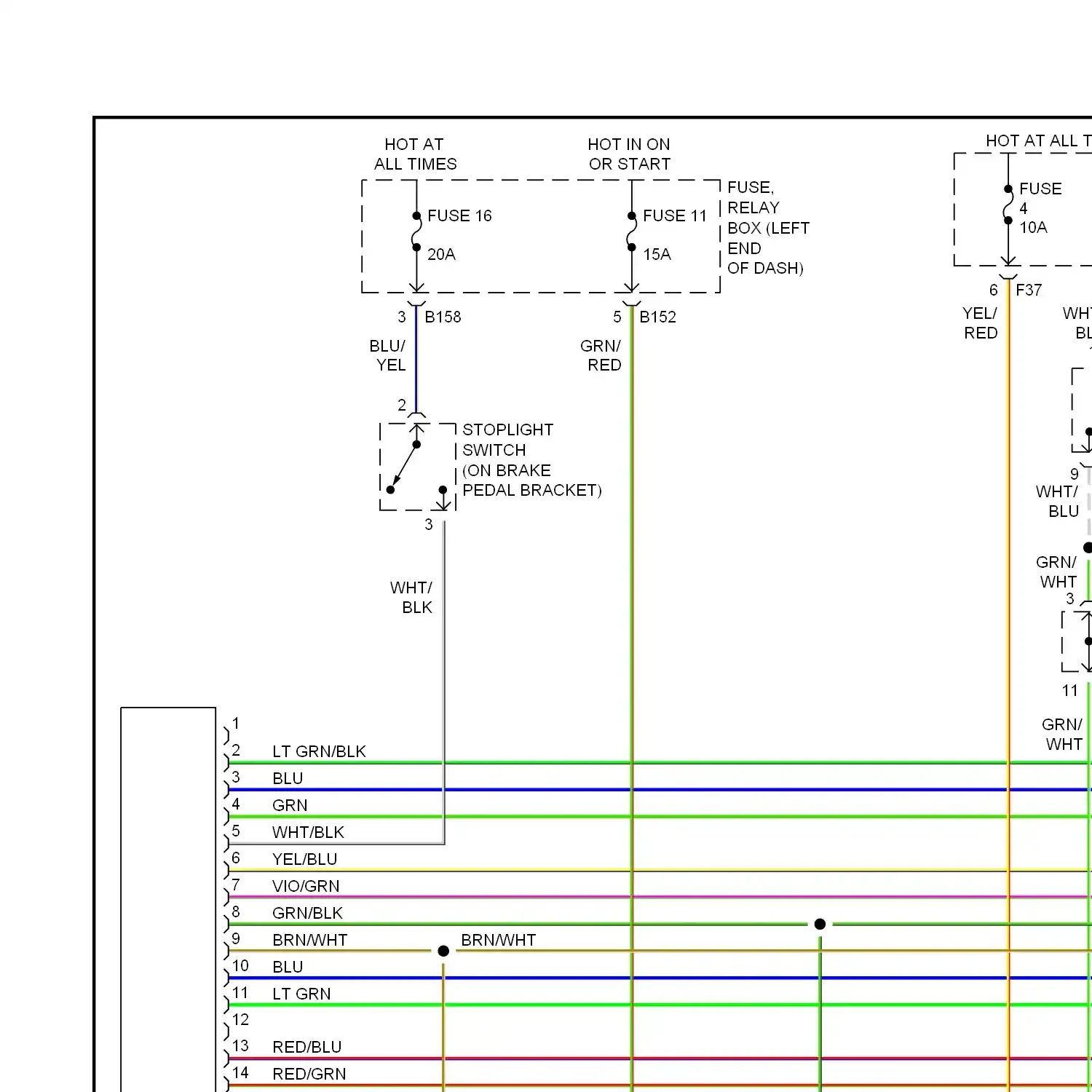The image size is (1092, 1092).
Task: Click the 10A fuse rating
Action: (x=1033, y=228)
